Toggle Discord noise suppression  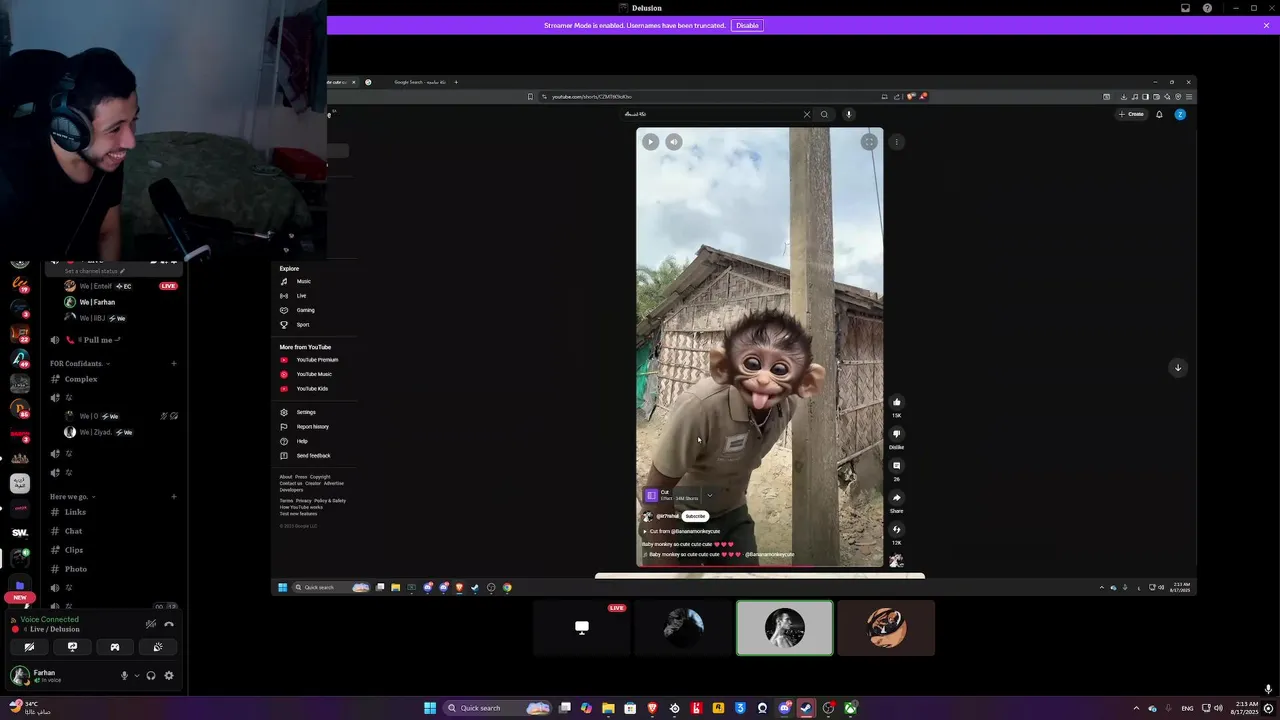point(151,624)
